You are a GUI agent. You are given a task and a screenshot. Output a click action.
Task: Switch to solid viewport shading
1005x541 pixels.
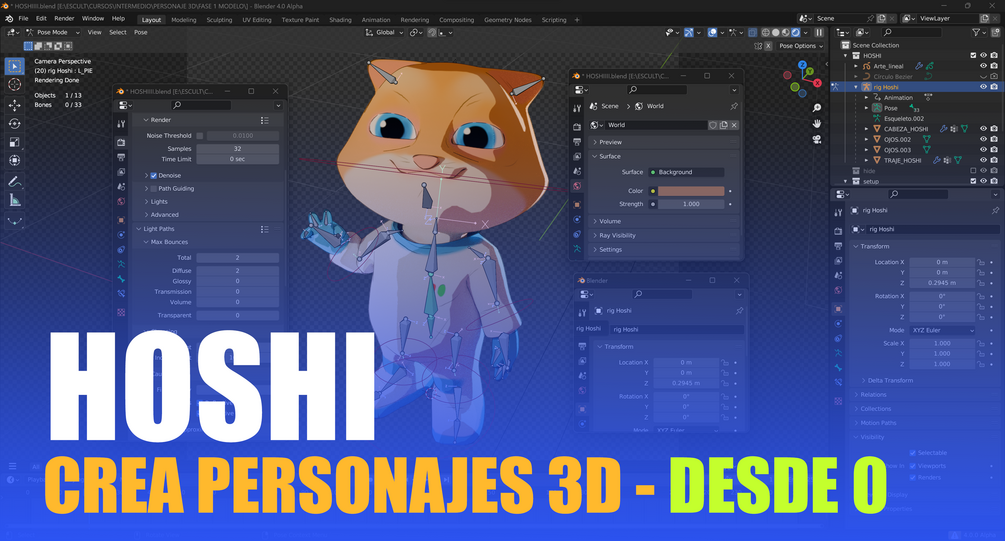[776, 32]
